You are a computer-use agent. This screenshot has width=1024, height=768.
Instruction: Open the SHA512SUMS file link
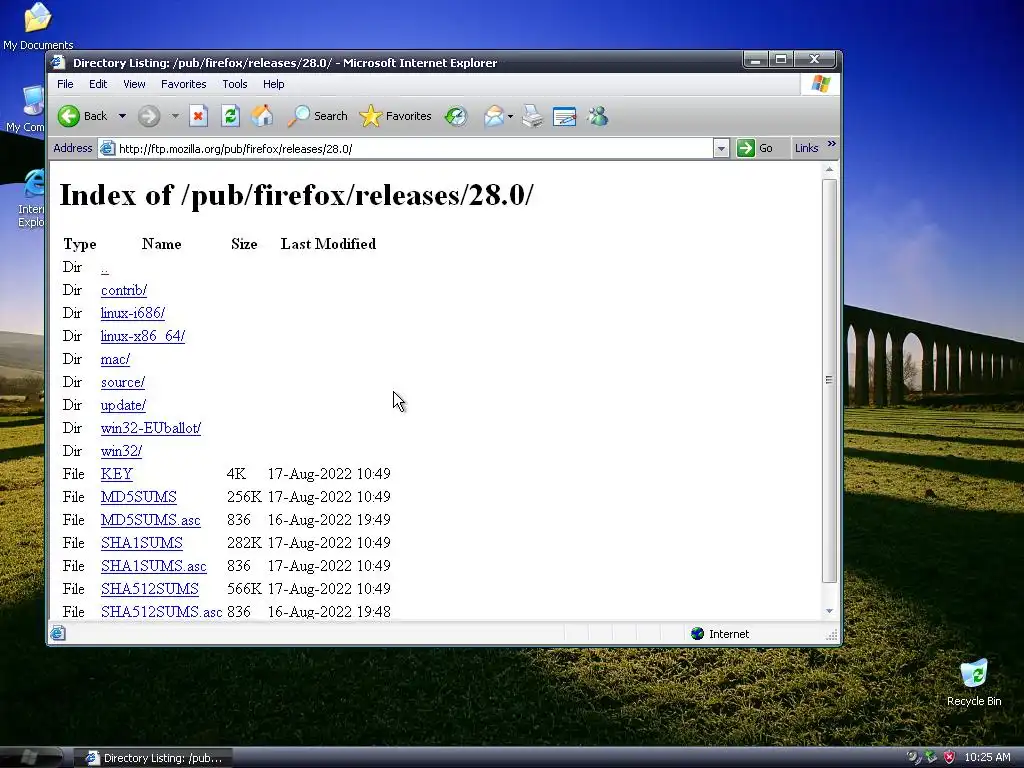tap(150, 588)
